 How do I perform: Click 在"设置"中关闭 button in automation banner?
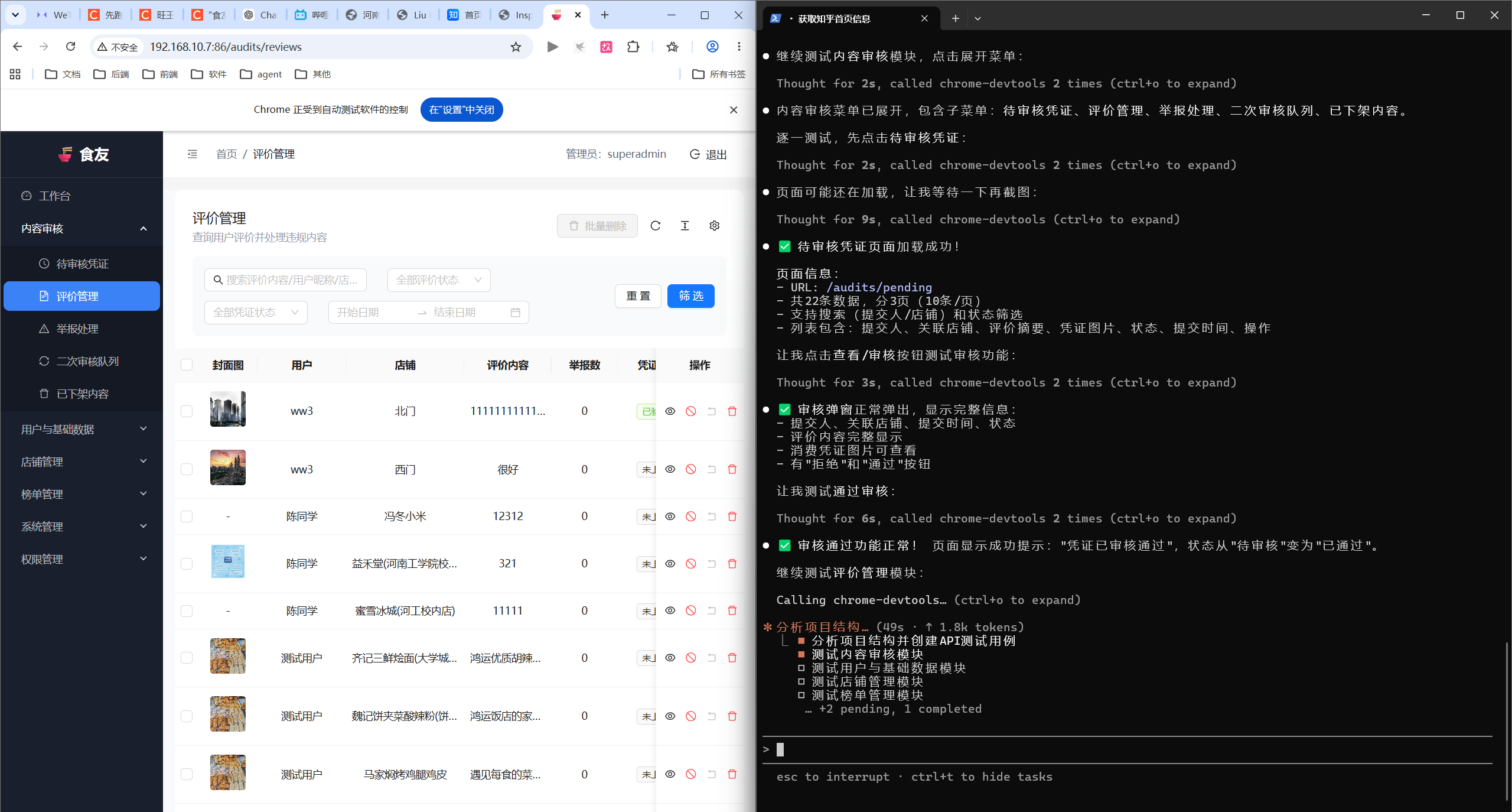click(461, 110)
